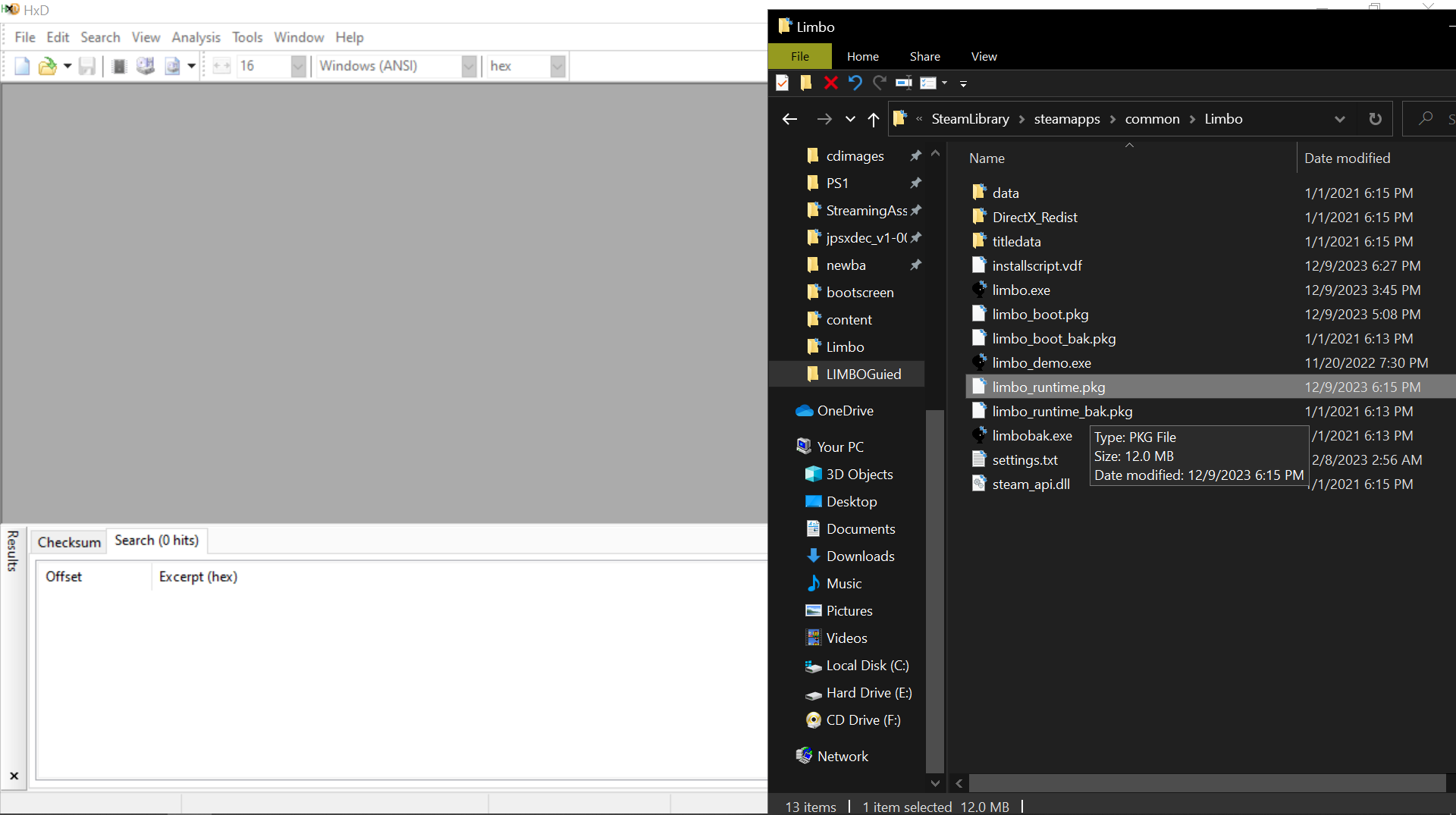
Task: Select CD Drive (F:) in navigation pane
Action: tap(863, 720)
